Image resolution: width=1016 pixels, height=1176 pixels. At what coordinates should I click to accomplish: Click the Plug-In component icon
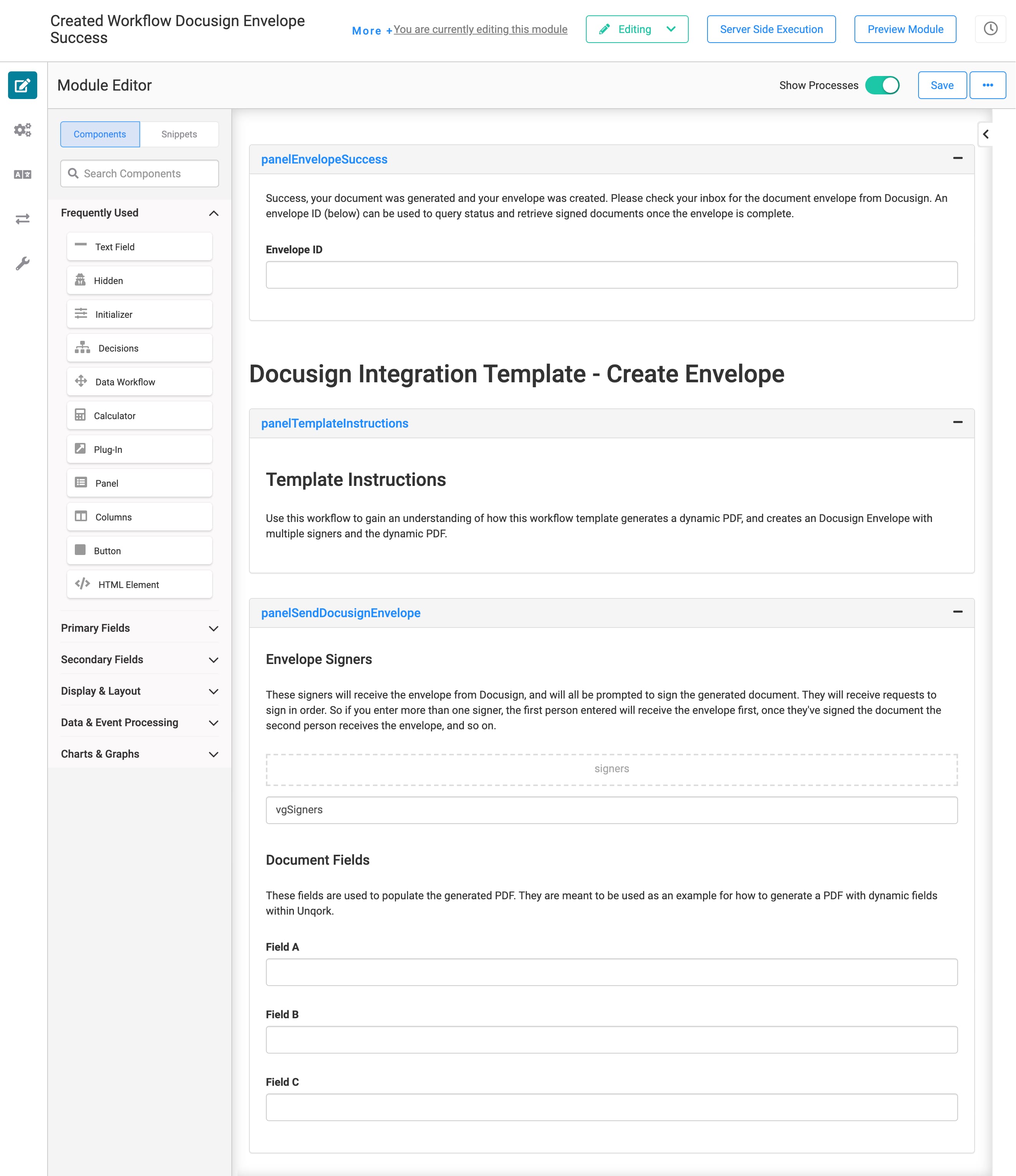point(81,448)
